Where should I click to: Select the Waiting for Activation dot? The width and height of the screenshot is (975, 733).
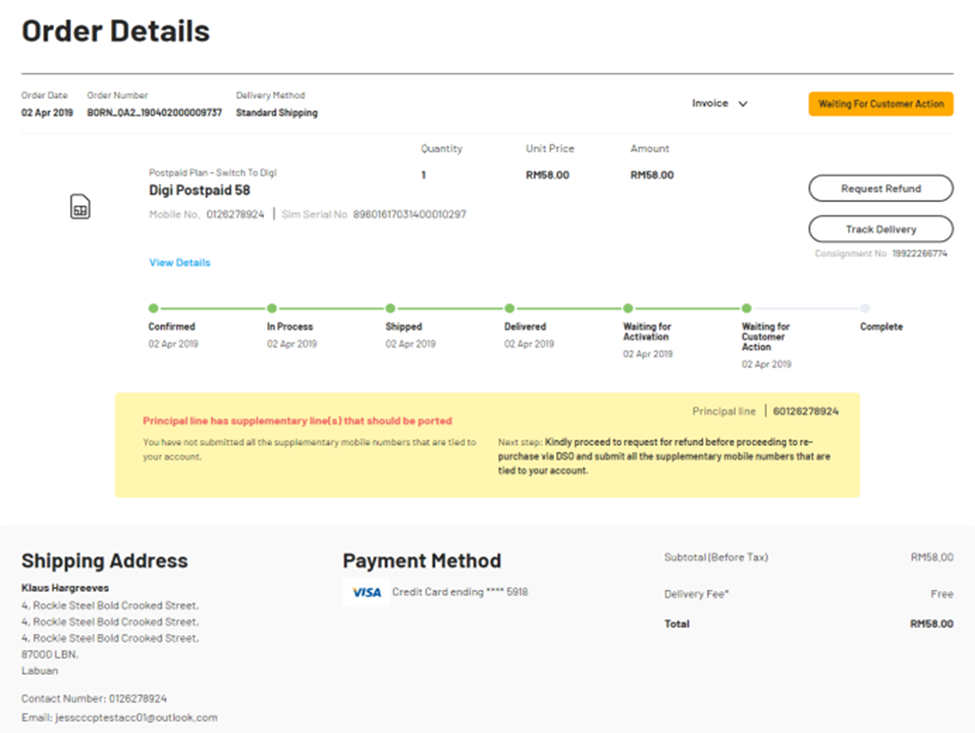pyautogui.click(x=628, y=308)
